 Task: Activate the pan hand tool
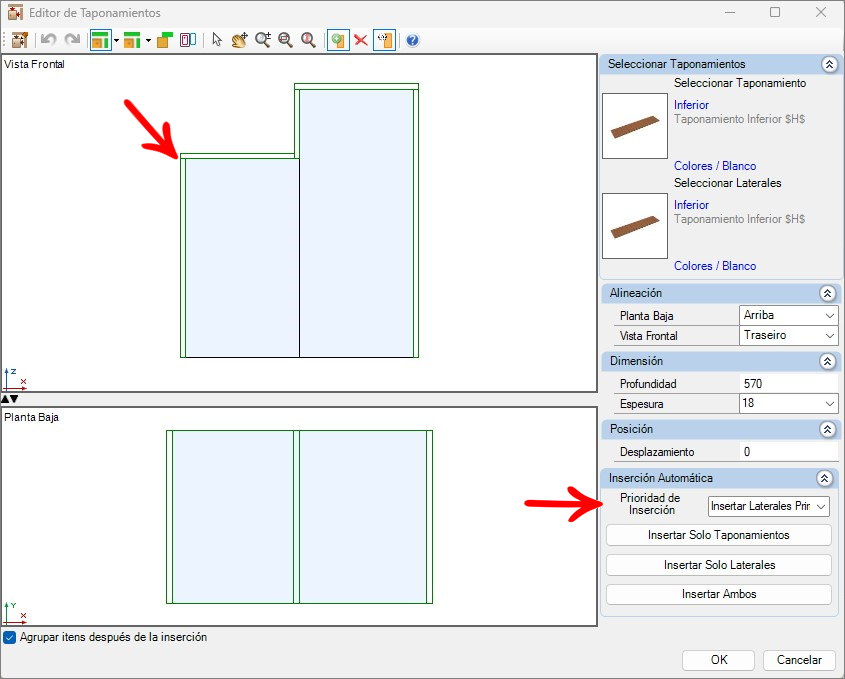click(239, 40)
